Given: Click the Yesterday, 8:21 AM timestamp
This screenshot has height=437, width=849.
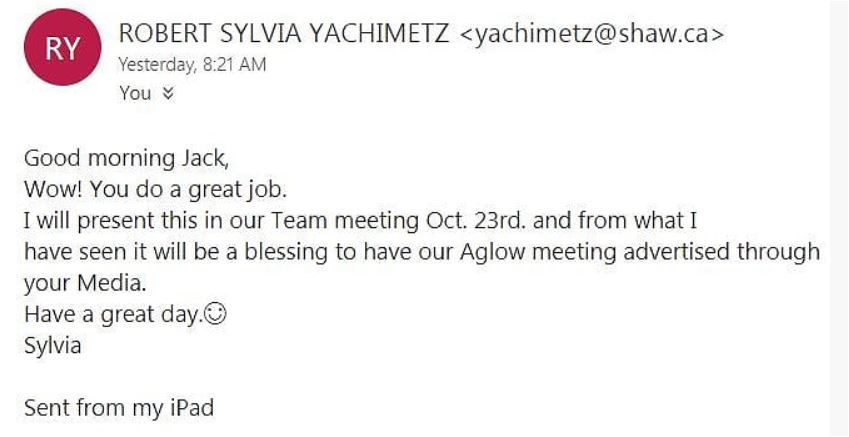Looking at the screenshot, I should [x=191, y=65].
